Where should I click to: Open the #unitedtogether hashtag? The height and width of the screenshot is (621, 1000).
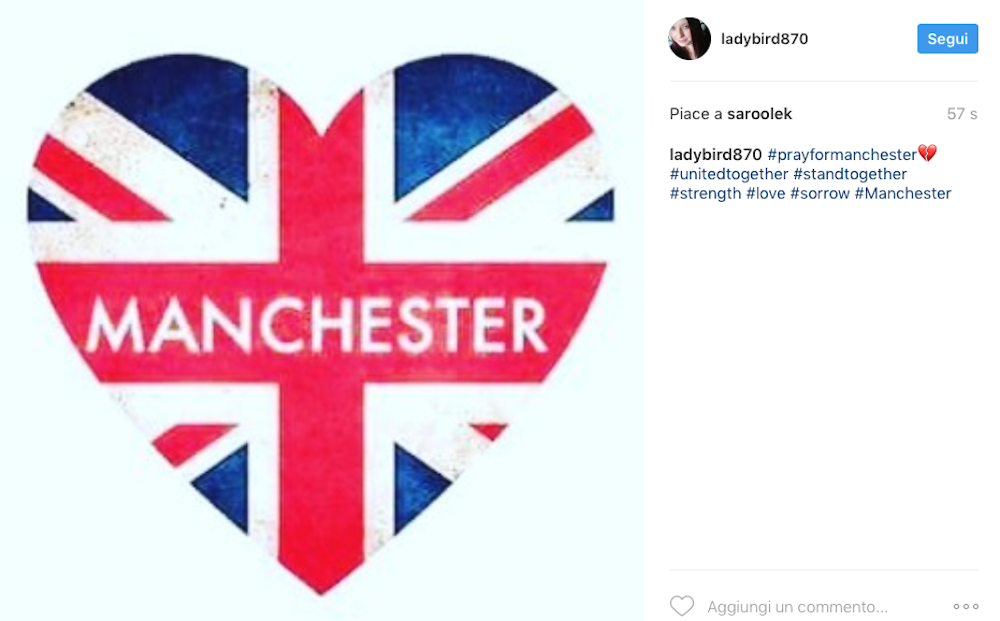(729, 174)
